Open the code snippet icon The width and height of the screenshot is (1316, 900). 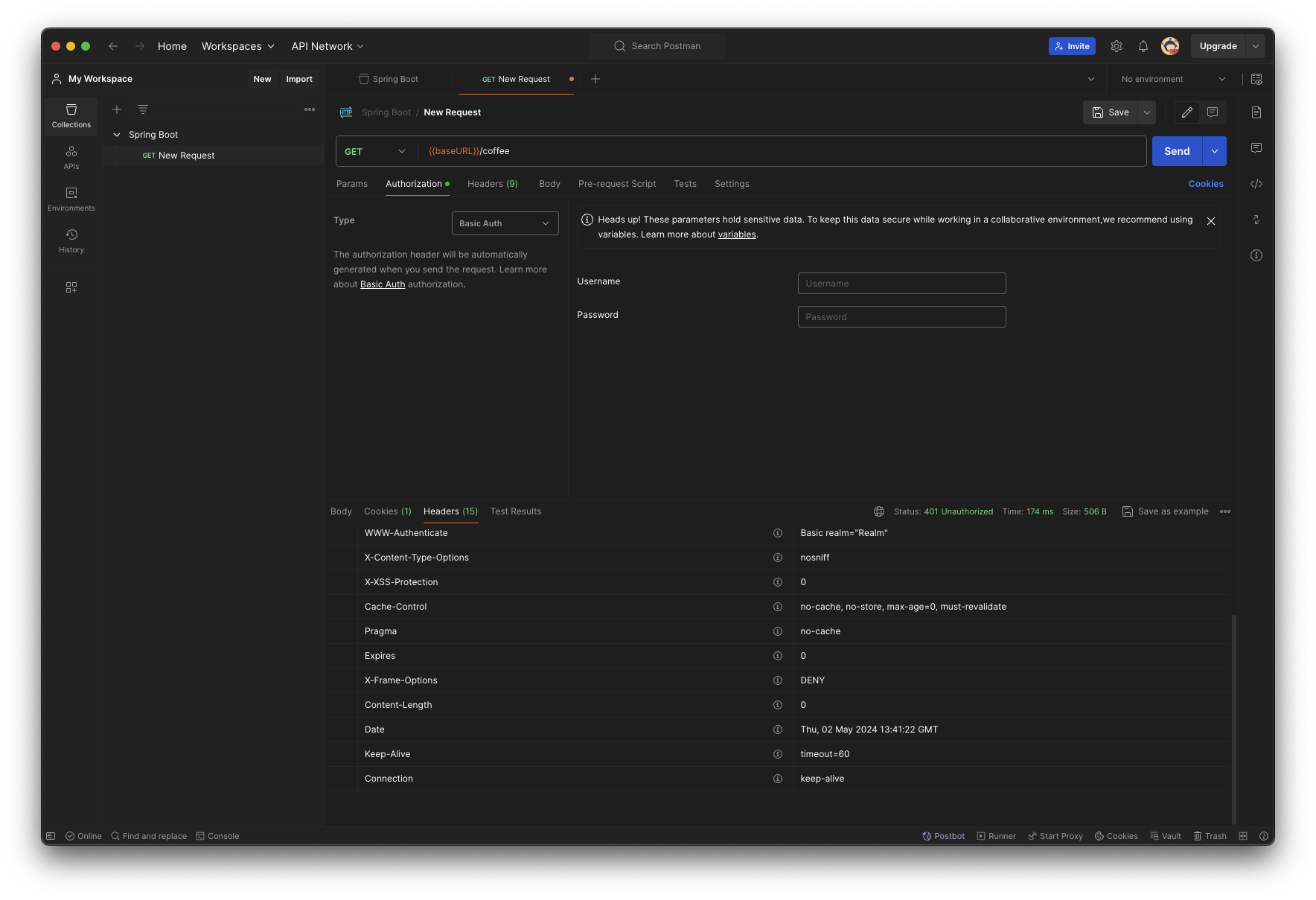coord(1256,184)
